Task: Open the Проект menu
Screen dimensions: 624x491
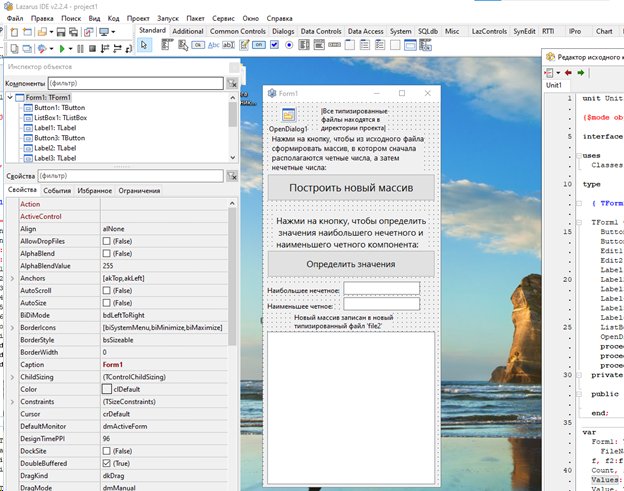Action: click(x=139, y=18)
